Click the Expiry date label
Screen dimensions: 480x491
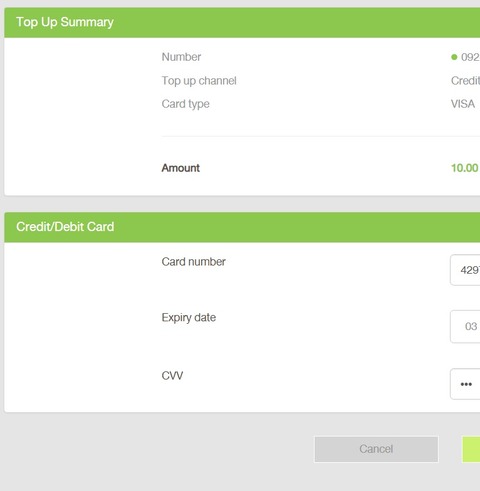[189, 317]
